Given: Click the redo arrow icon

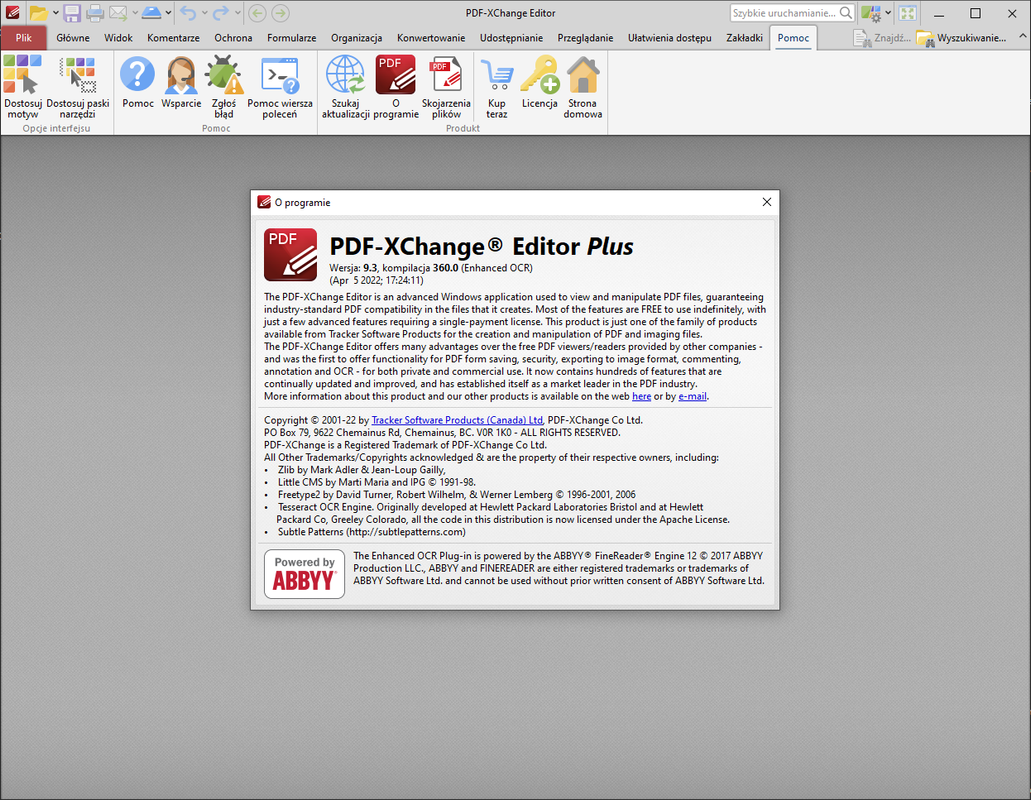Looking at the screenshot, I should coord(221,12).
